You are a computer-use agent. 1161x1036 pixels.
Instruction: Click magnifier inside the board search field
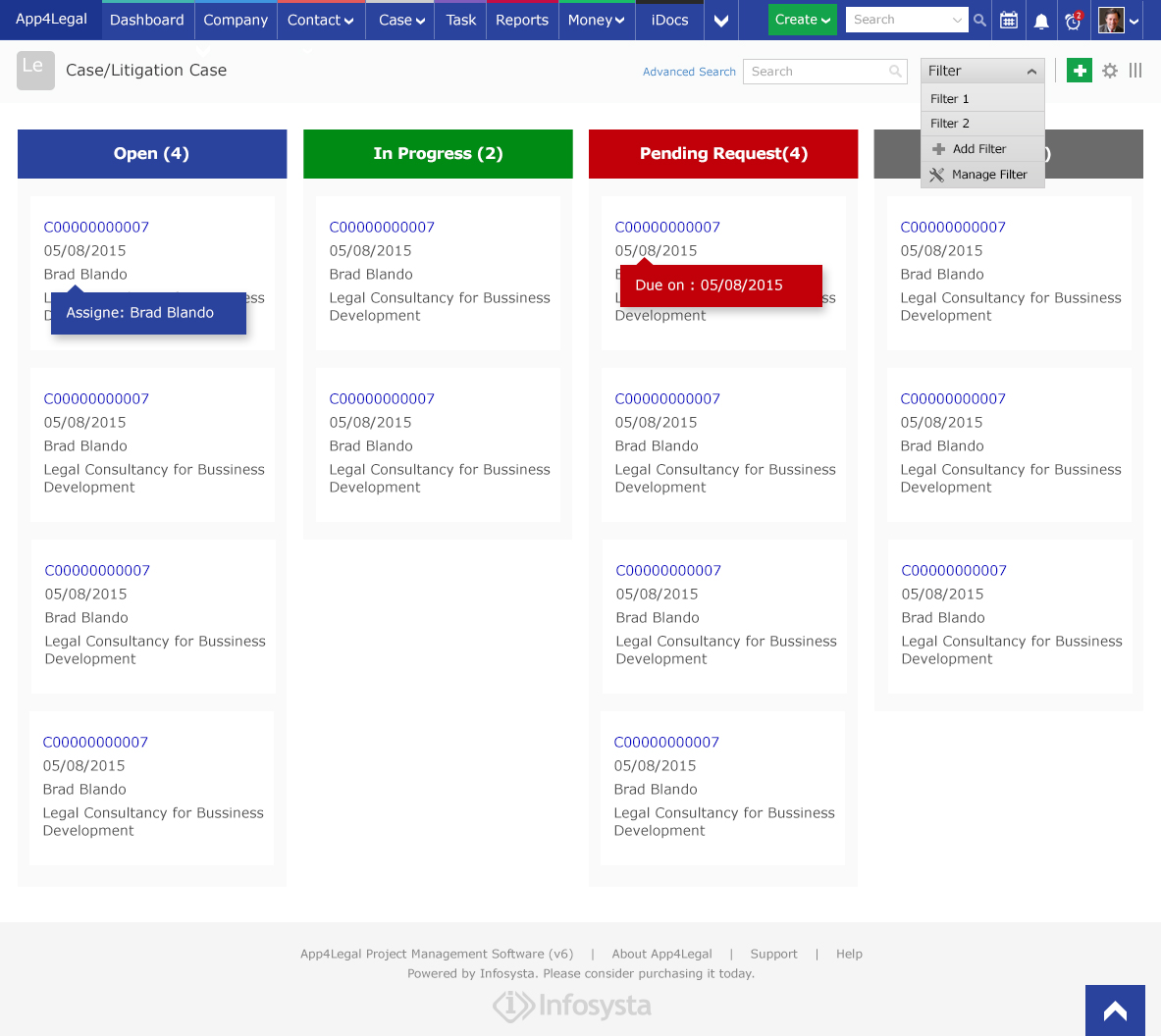(x=895, y=71)
